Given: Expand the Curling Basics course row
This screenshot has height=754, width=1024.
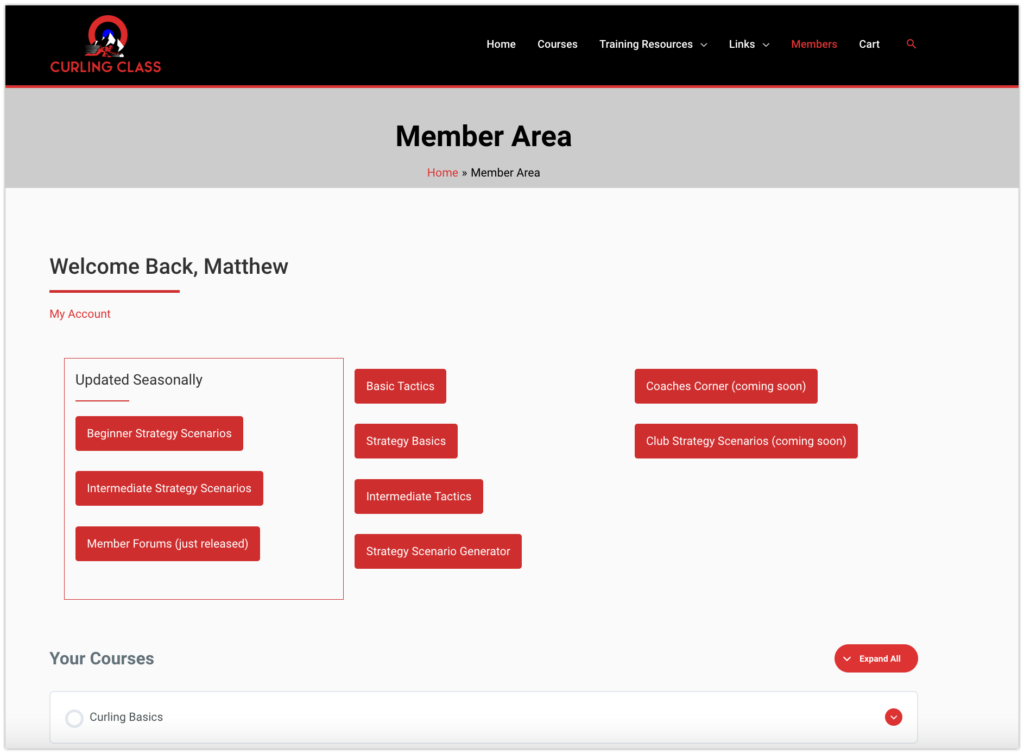Looking at the screenshot, I should pyautogui.click(x=893, y=717).
